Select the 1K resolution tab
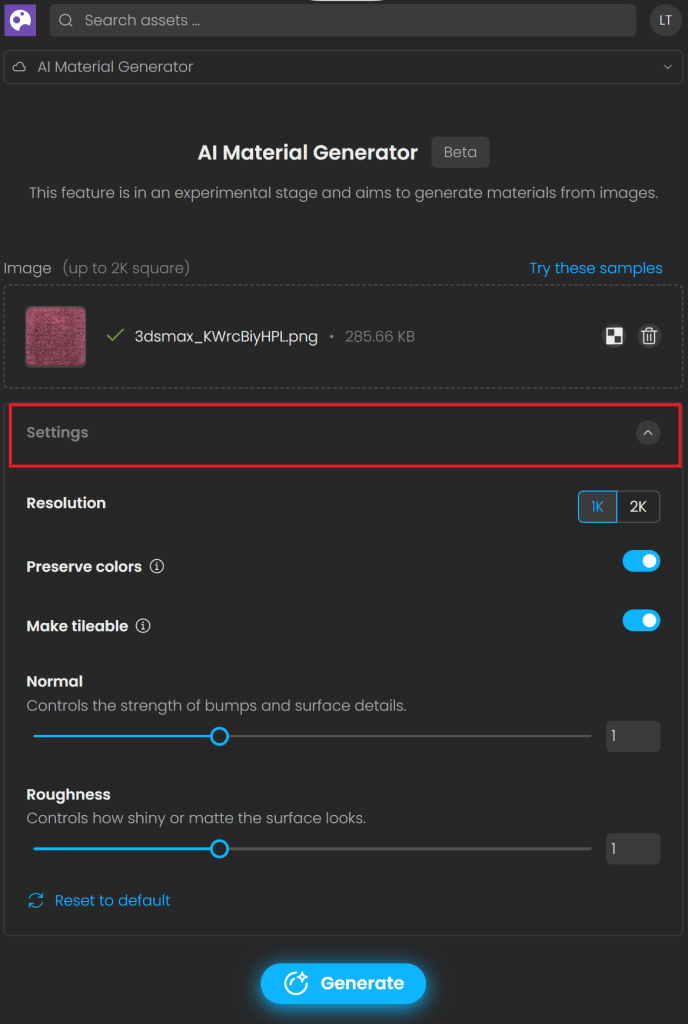Image resolution: width=688 pixels, height=1024 pixels. 597,506
